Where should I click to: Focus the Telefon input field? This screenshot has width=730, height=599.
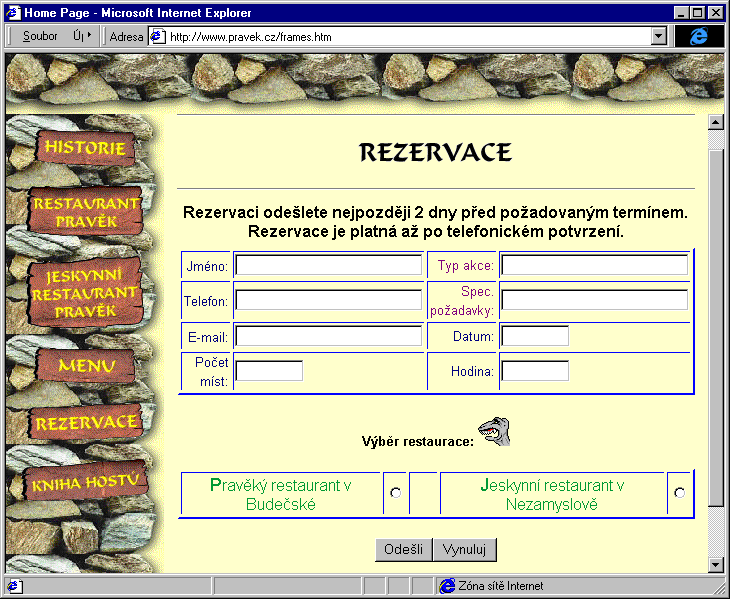(329, 300)
